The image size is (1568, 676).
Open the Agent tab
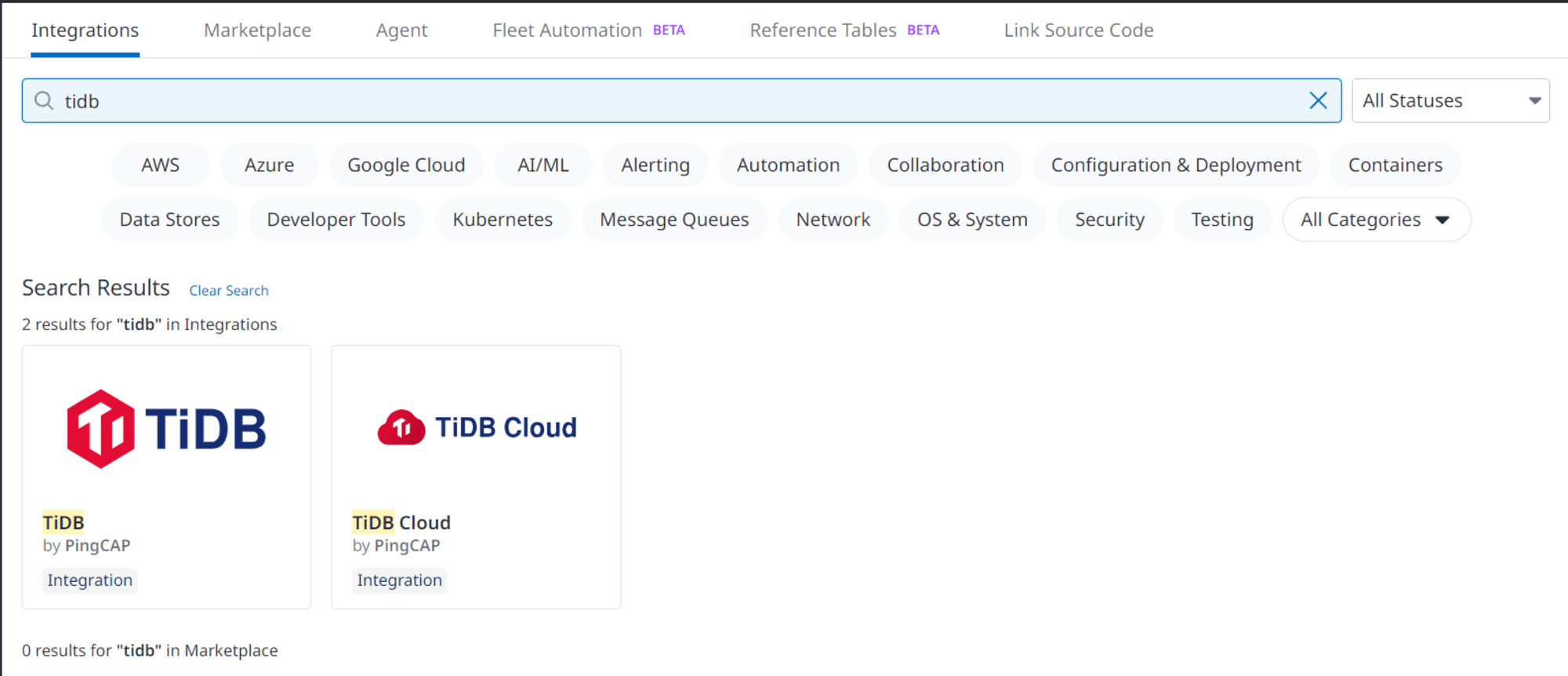[x=401, y=31]
